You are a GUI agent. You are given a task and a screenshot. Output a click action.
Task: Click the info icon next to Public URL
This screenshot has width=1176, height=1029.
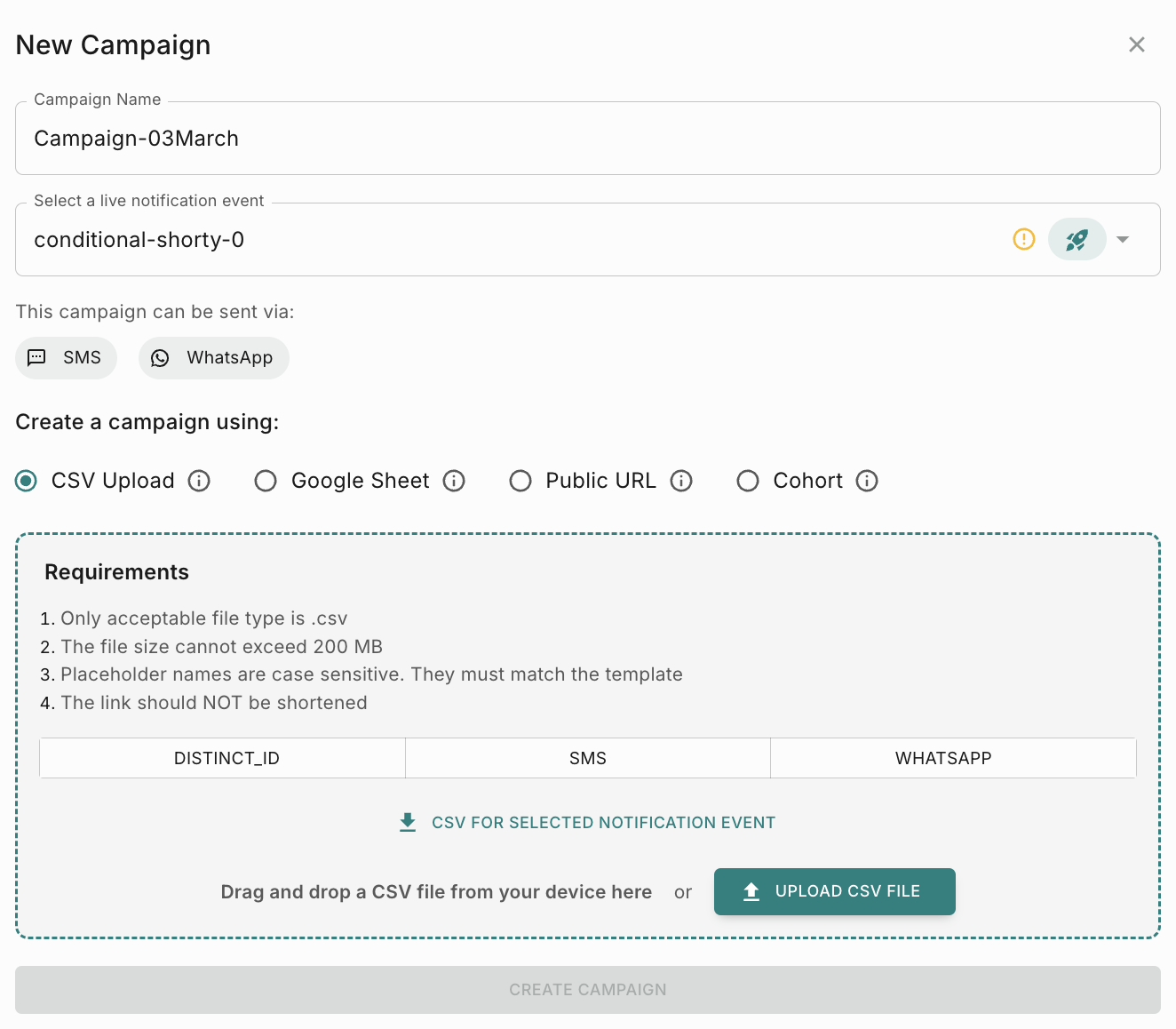[681, 481]
